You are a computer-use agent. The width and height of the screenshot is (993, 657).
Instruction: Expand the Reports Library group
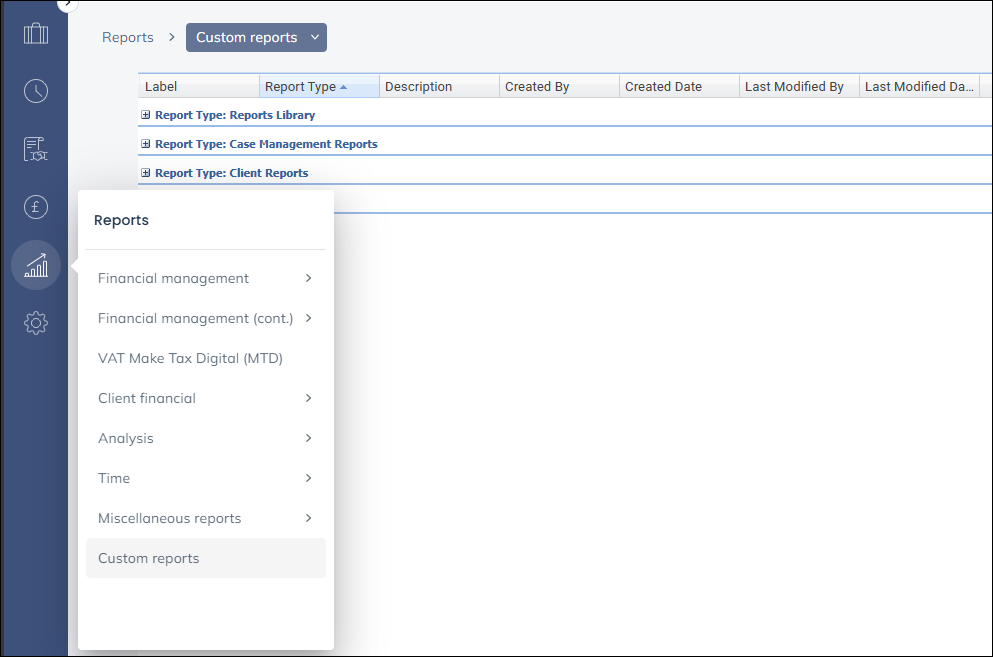(x=146, y=115)
